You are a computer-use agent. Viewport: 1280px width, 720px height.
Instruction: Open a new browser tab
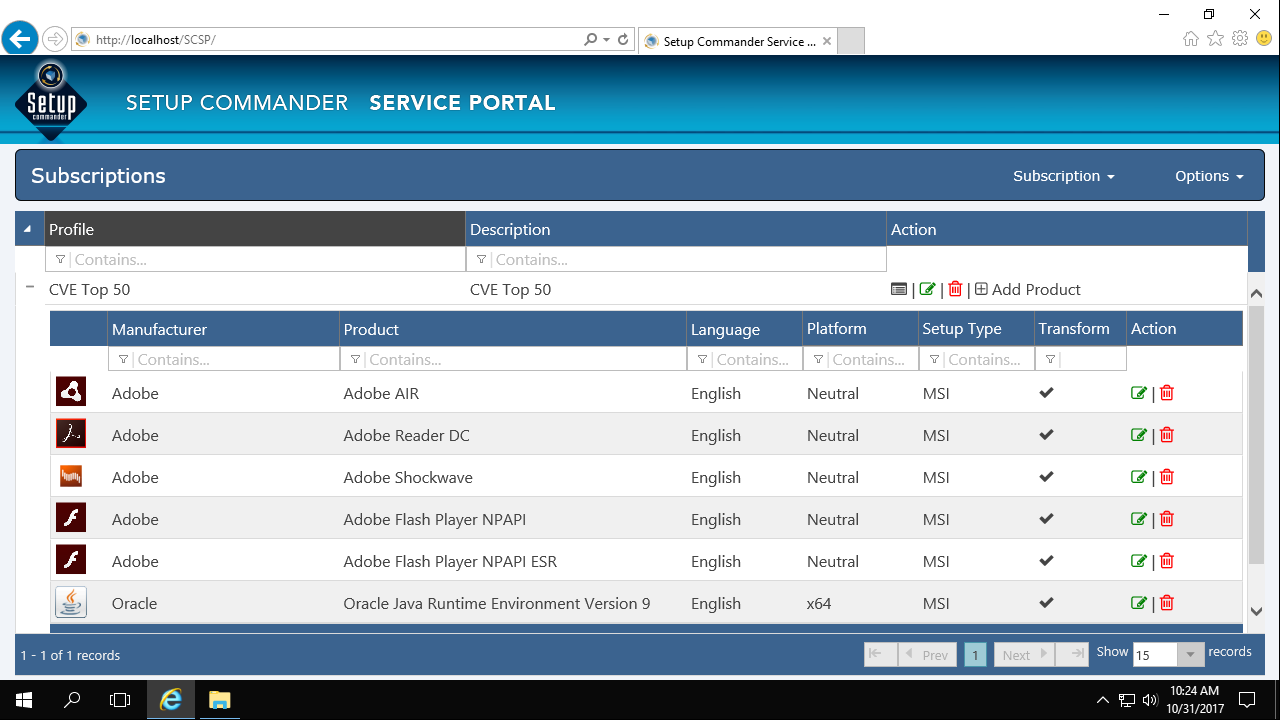(x=850, y=41)
